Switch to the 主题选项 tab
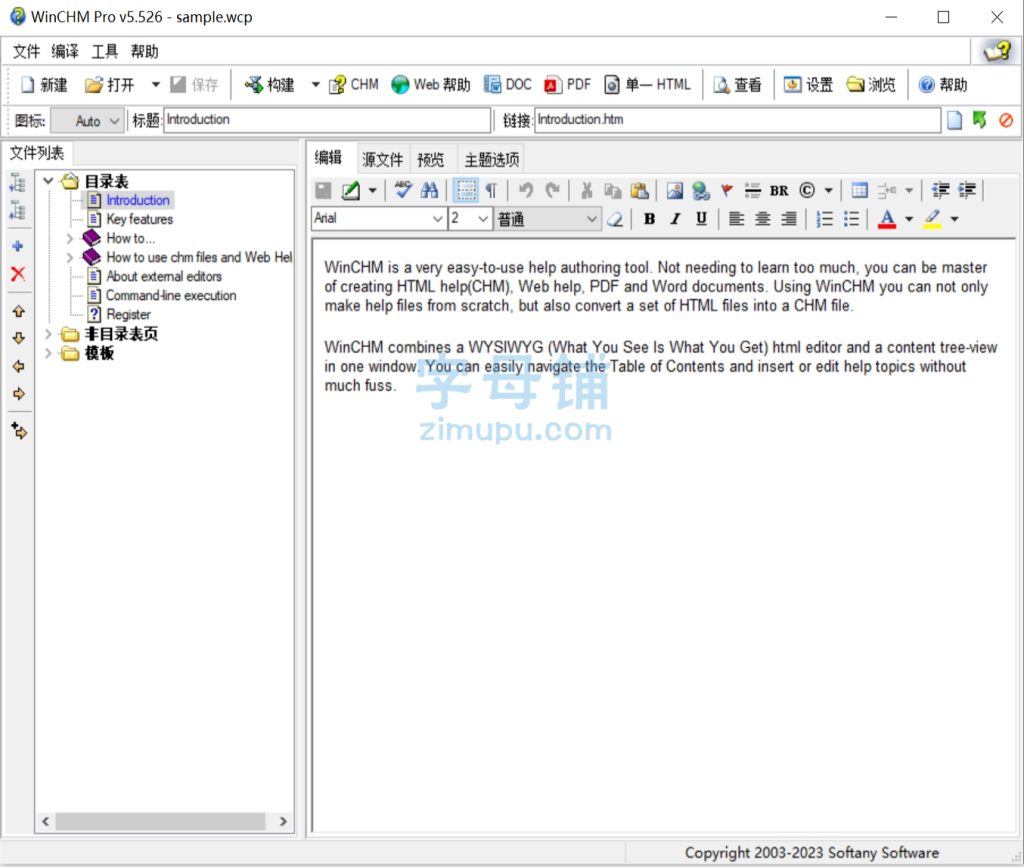 [x=492, y=159]
